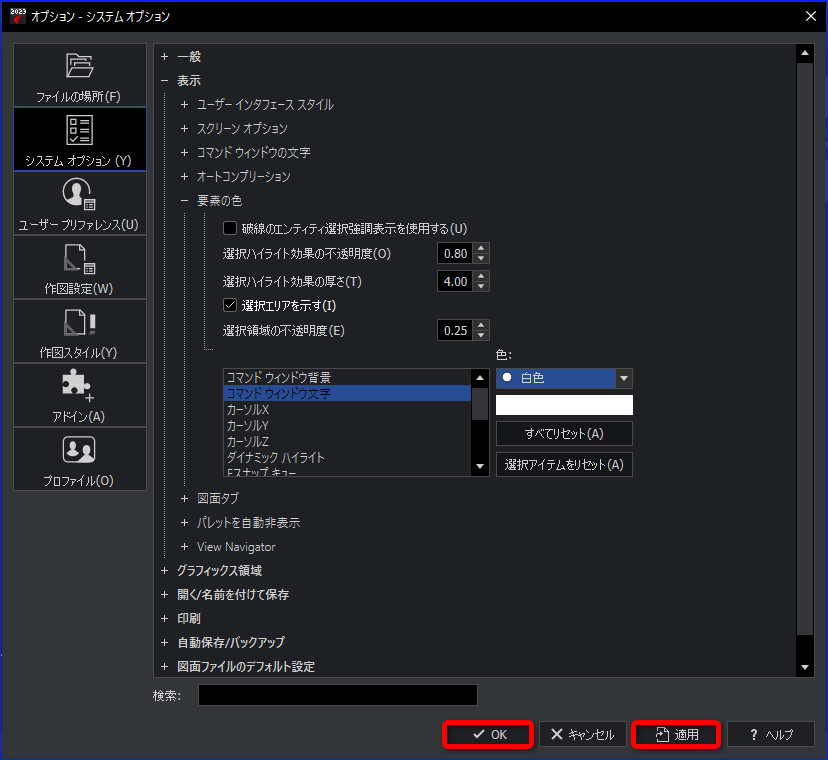The width and height of the screenshot is (828, 760).
Task: Increase 選択ハイライト効果の不透明度 value with up arrow
Action: [x=481, y=248]
